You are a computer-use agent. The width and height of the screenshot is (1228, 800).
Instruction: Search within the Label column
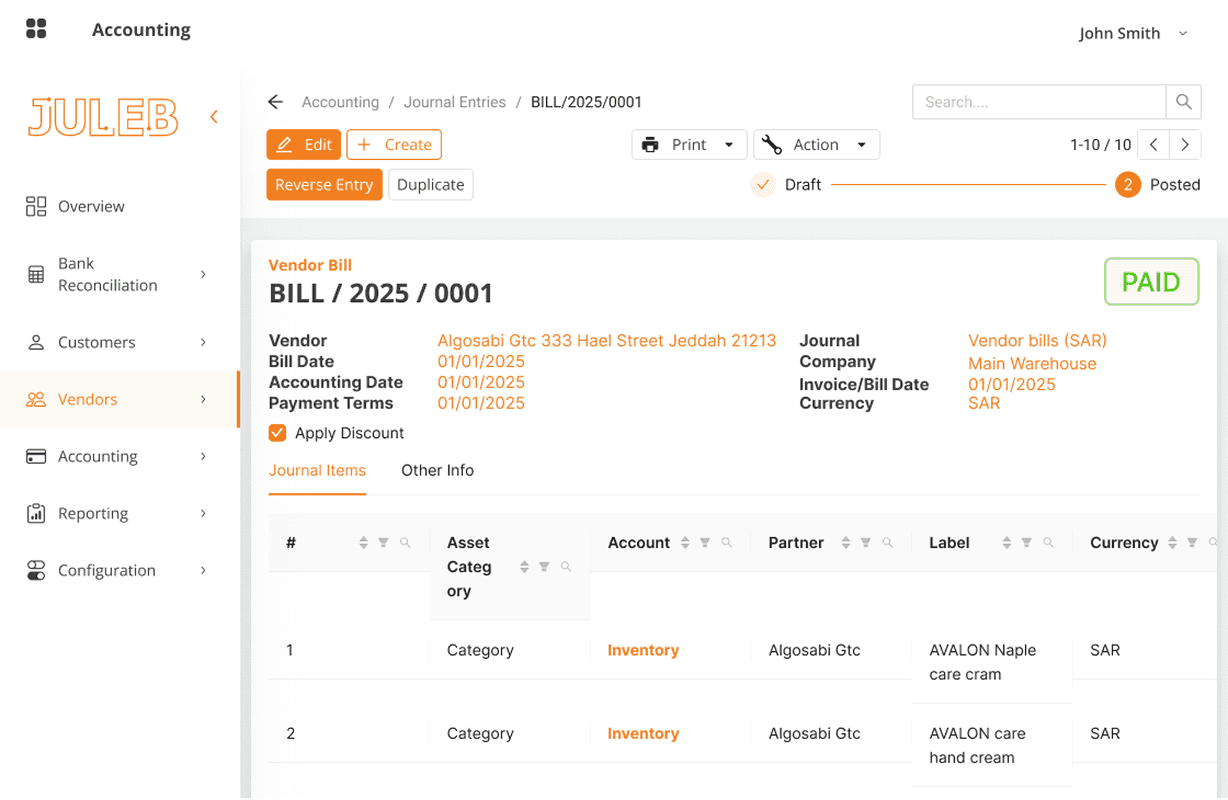coord(1048,543)
